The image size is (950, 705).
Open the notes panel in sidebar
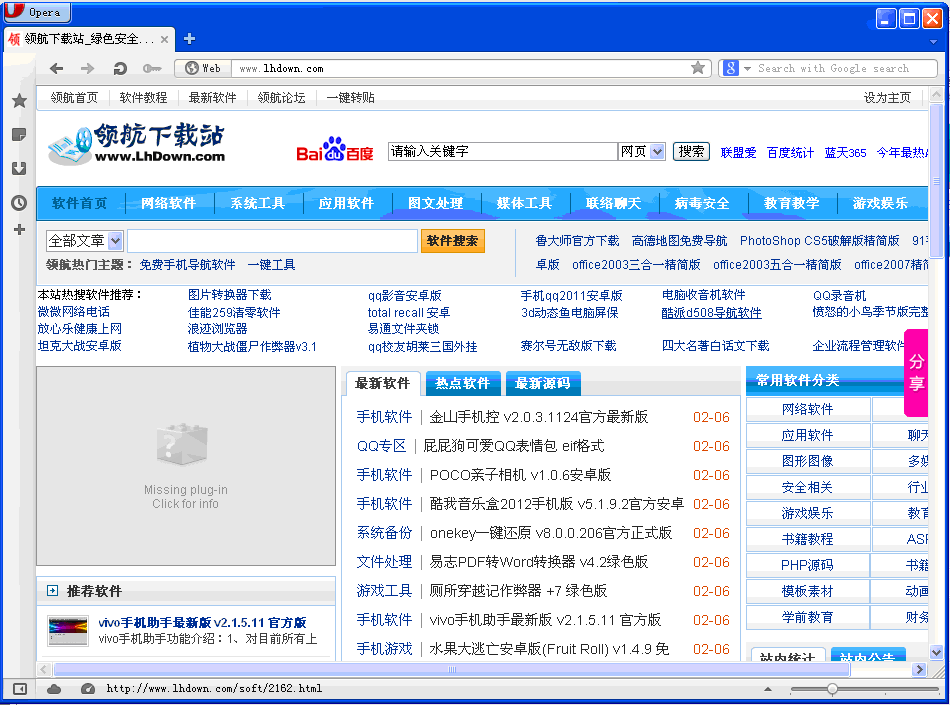19,134
